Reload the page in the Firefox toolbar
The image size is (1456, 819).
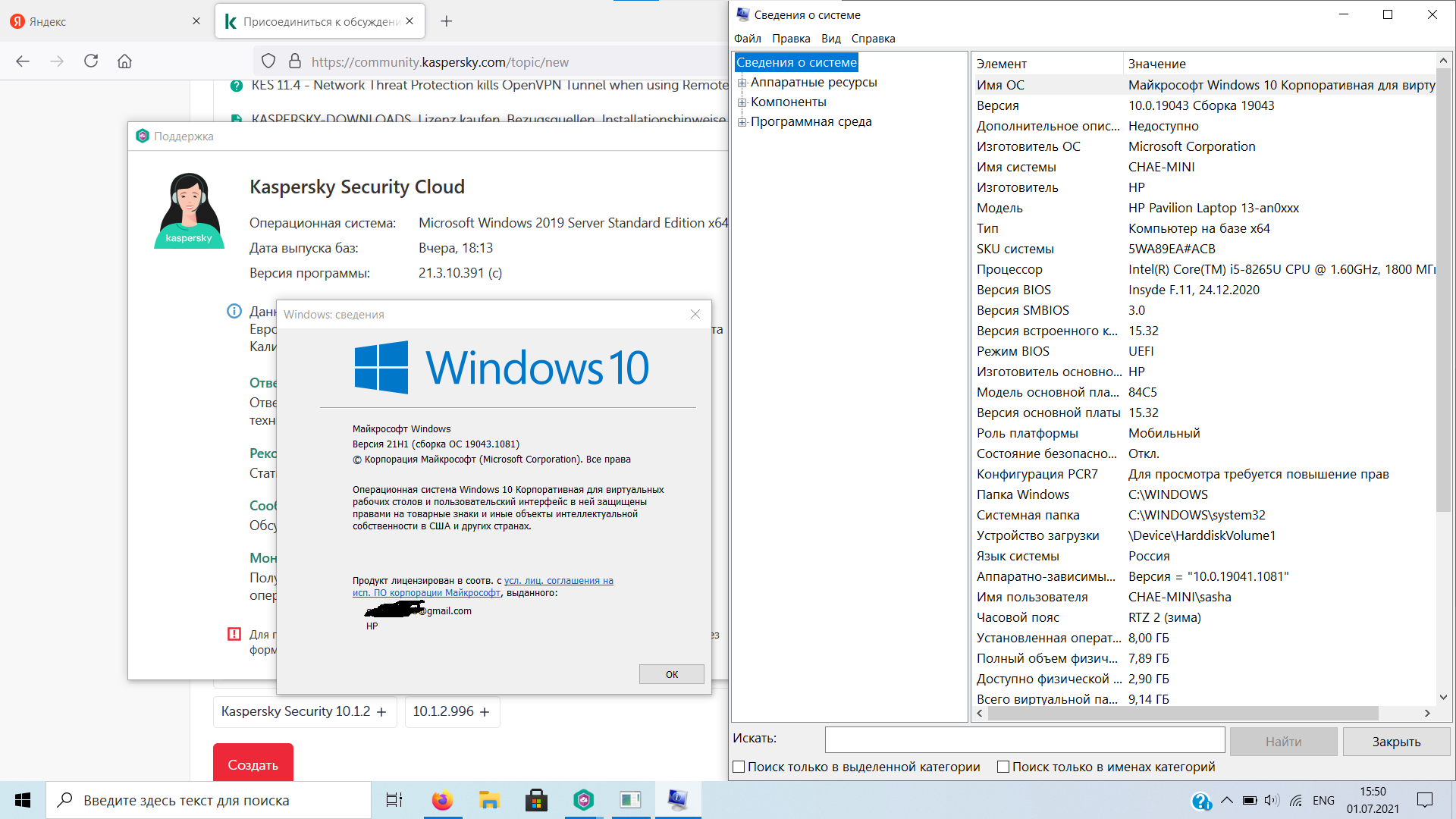click(91, 61)
